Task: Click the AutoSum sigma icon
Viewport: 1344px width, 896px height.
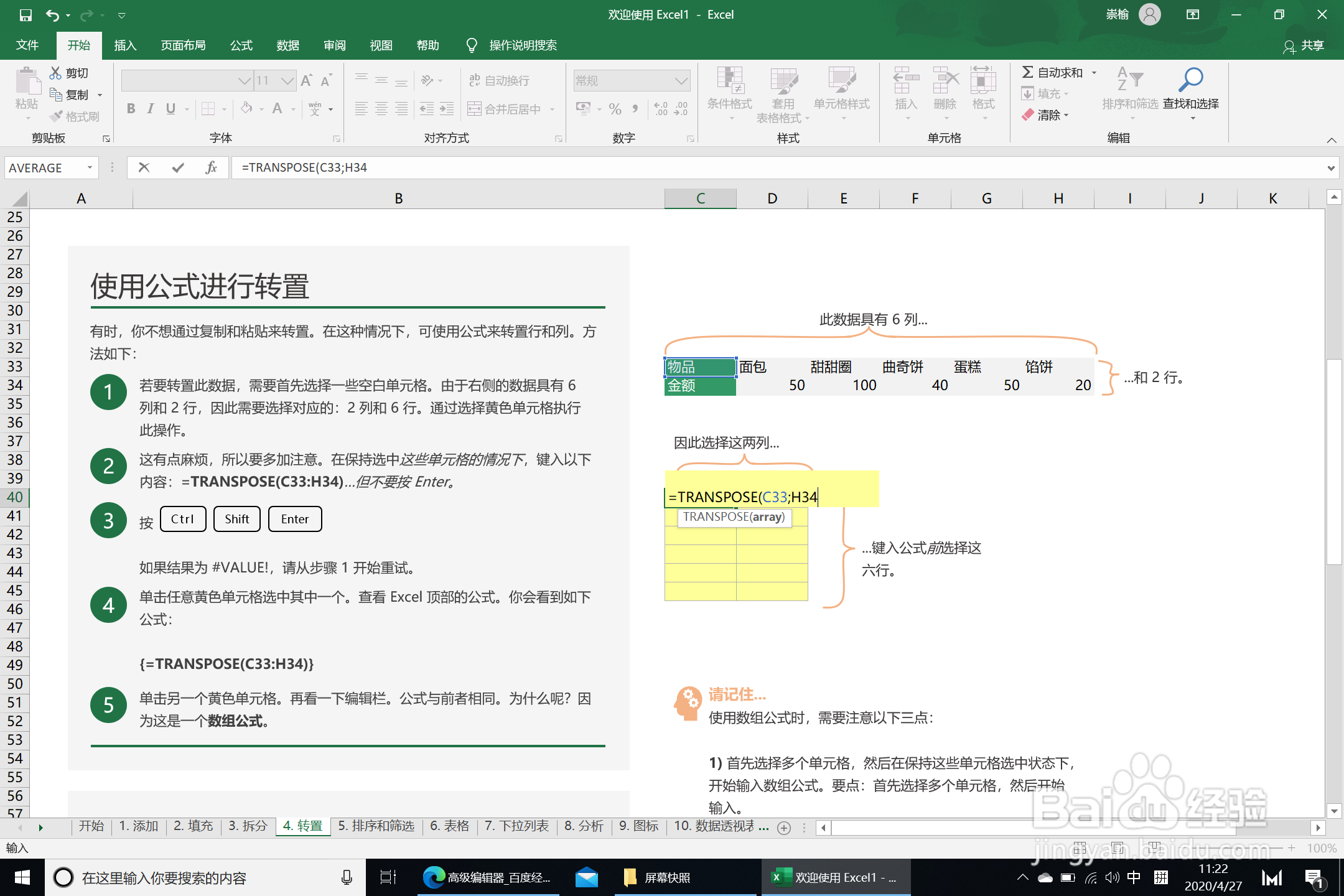Action: (1028, 73)
